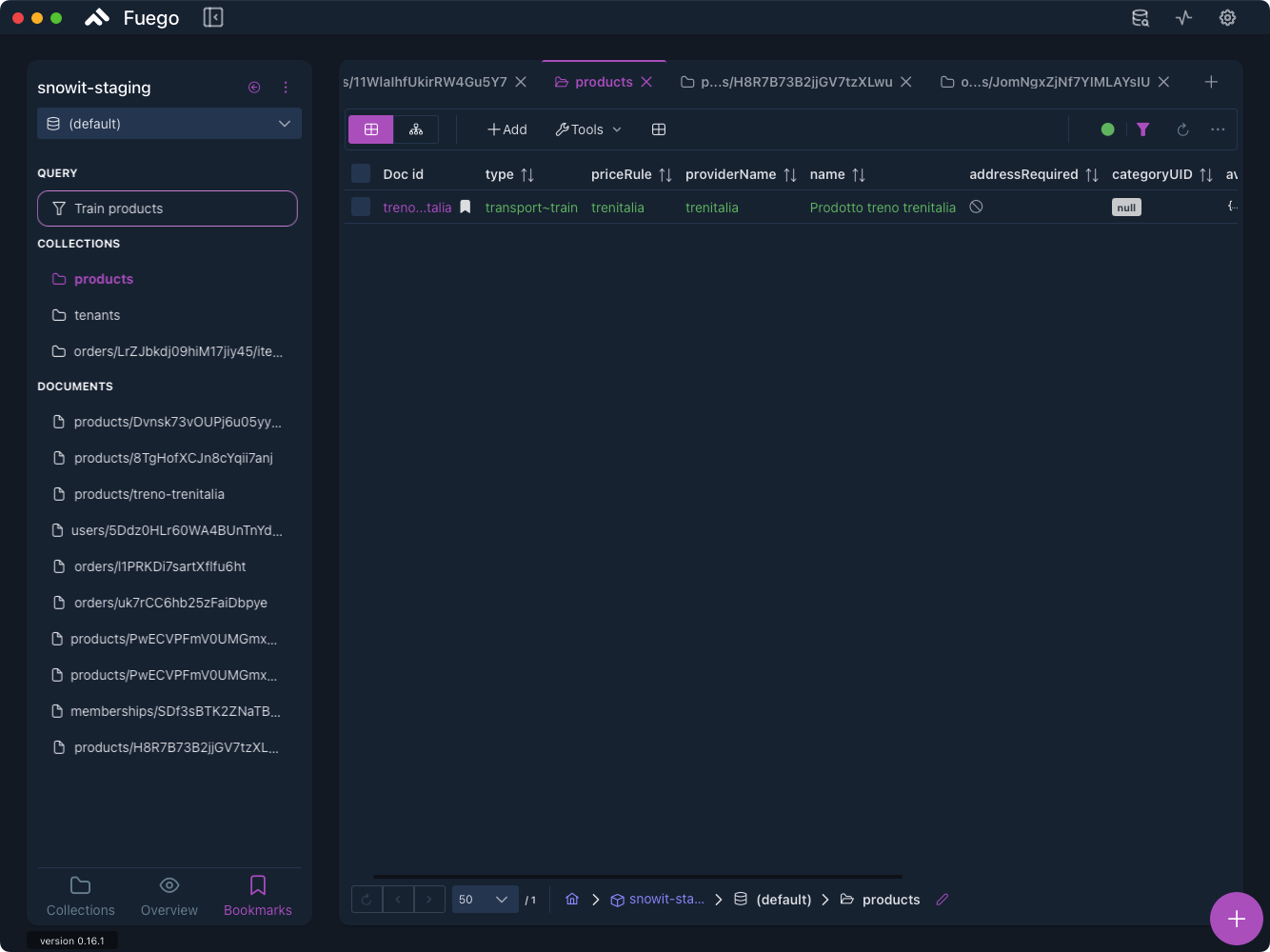Click the addressRequired null icon in the row
Image resolution: width=1270 pixels, height=952 pixels.
[976, 207]
